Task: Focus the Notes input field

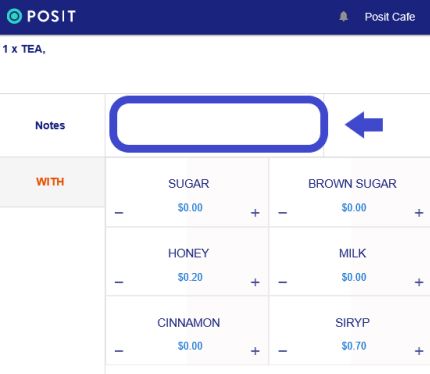Action: 219,124
